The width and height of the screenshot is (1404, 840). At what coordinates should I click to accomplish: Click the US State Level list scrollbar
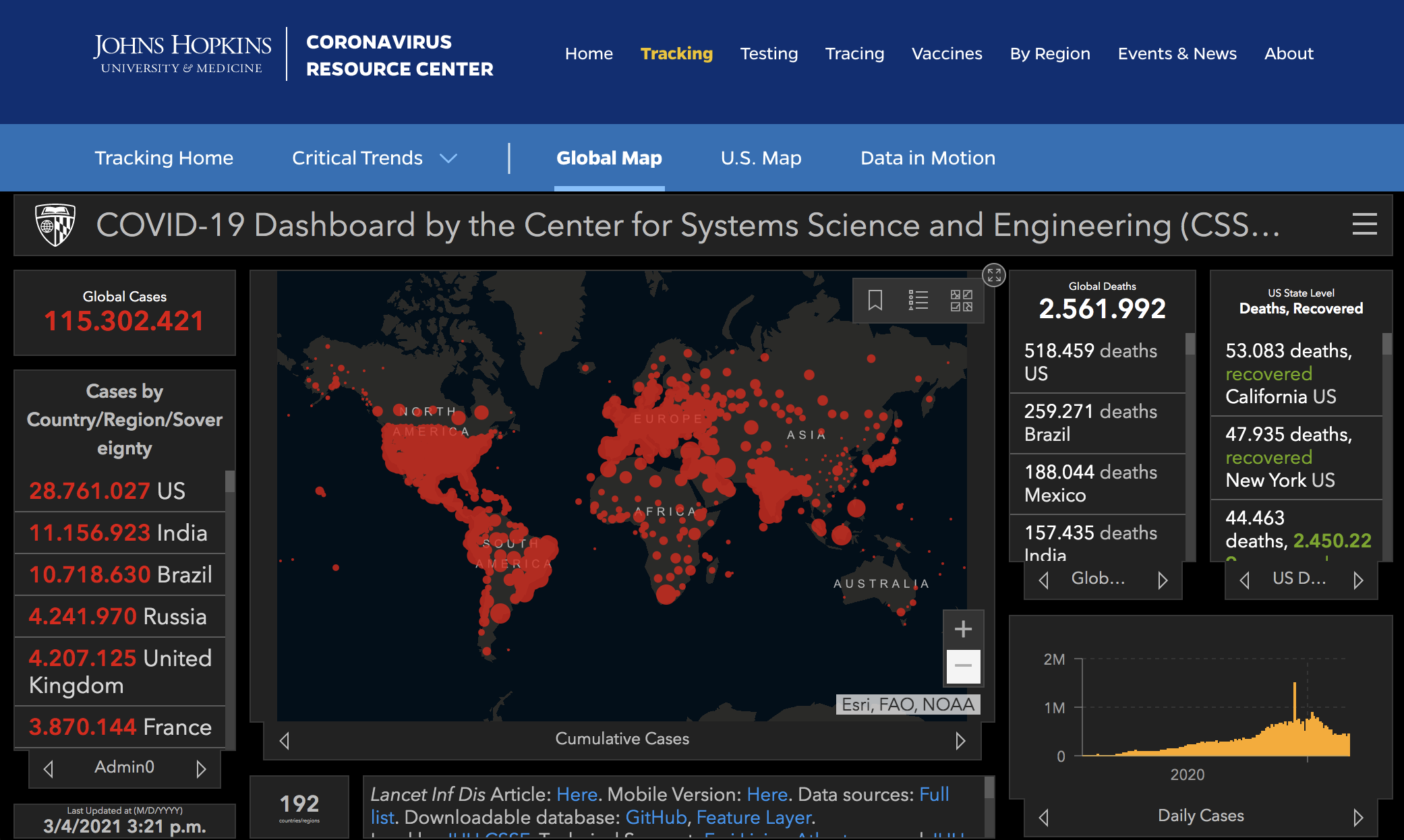(1387, 344)
